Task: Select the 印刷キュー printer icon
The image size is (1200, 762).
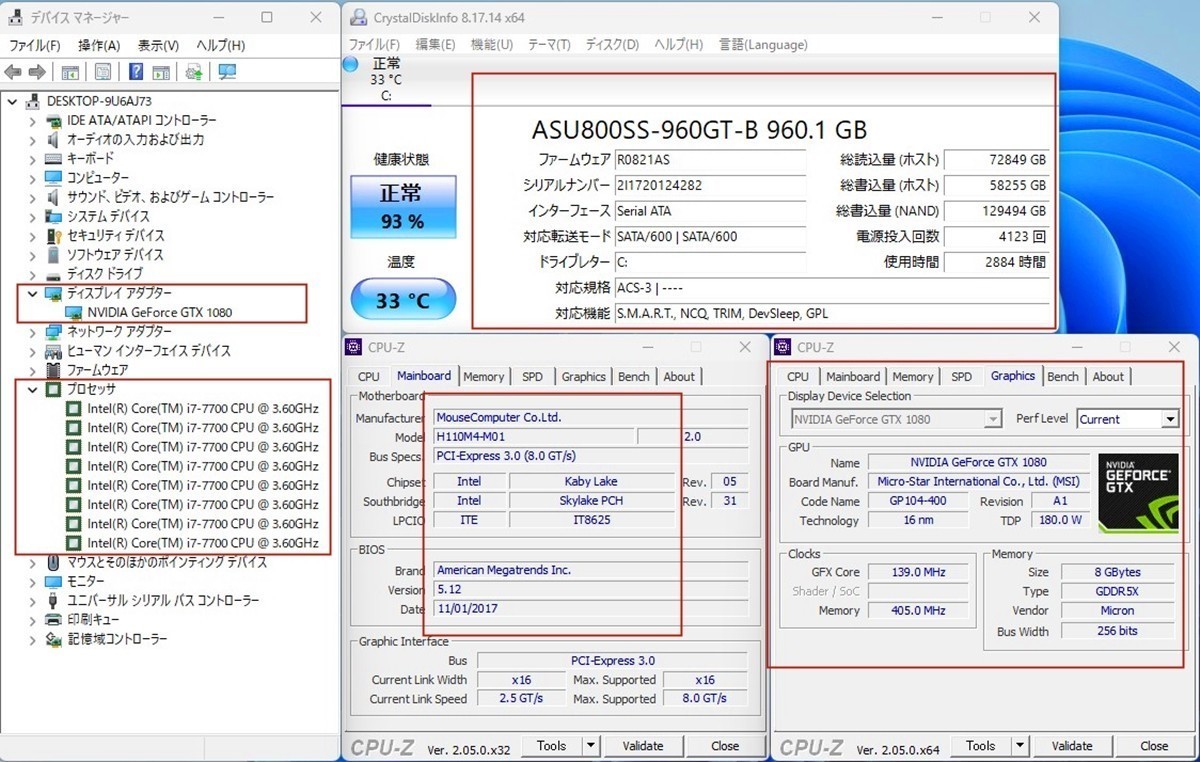Action: click(x=54, y=620)
